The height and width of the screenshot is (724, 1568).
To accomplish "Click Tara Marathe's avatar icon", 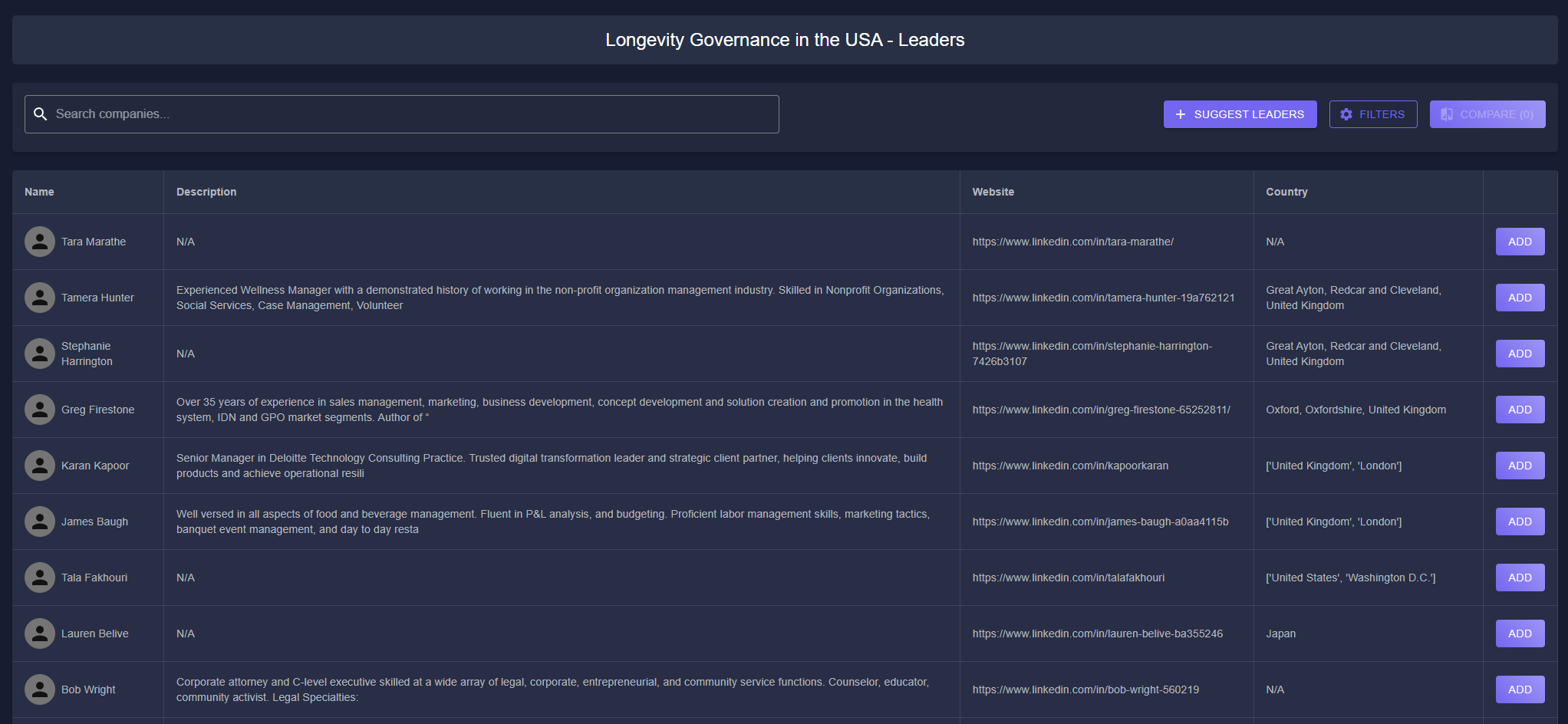I will [x=40, y=242].
